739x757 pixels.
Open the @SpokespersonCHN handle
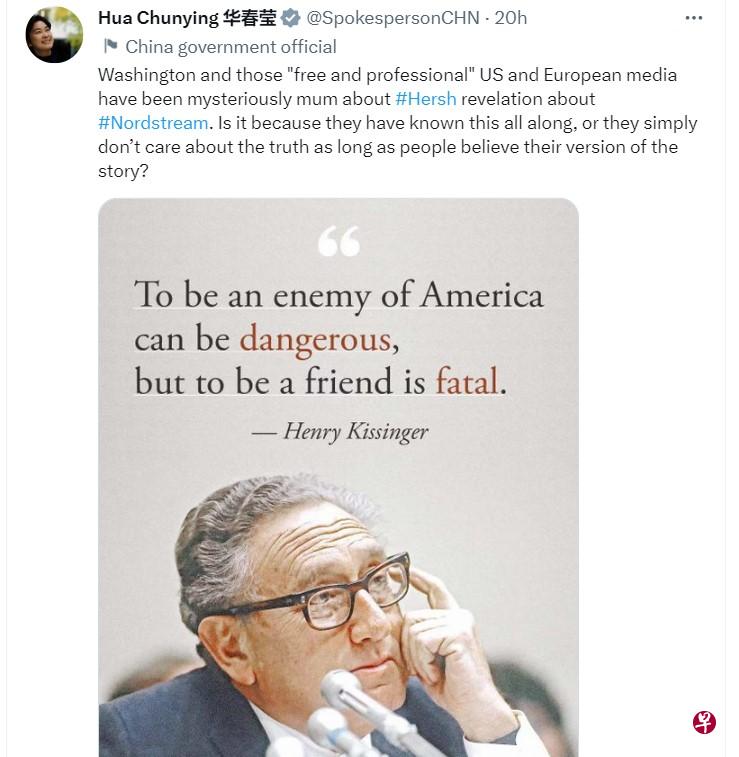pos(393,18)
